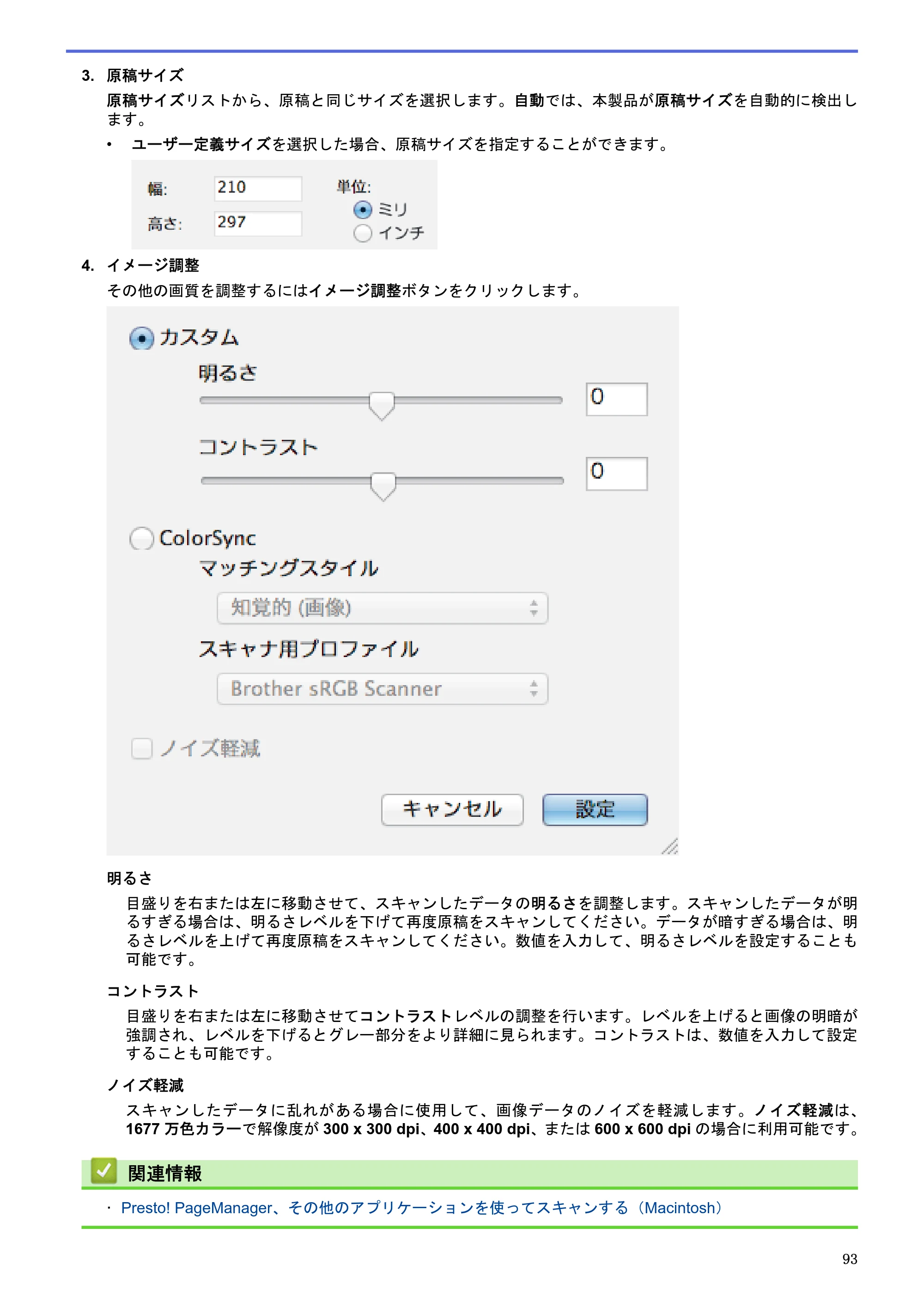Screen dimensions: 924x1307
Task: Click the bold 明るさ description heading
Action: tap(130, 878)
